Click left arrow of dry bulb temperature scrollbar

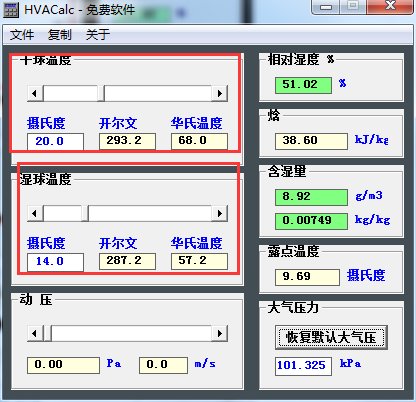35,93
